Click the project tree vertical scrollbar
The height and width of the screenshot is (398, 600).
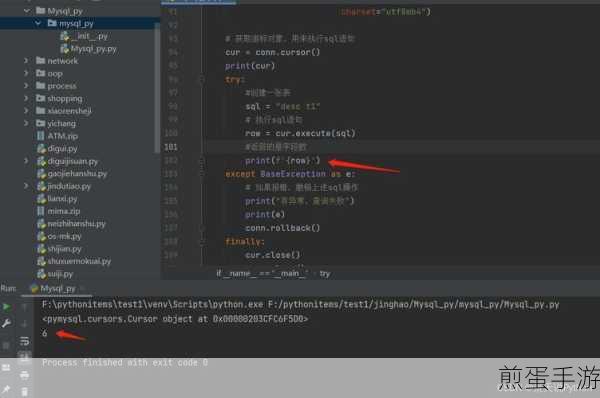157,88
